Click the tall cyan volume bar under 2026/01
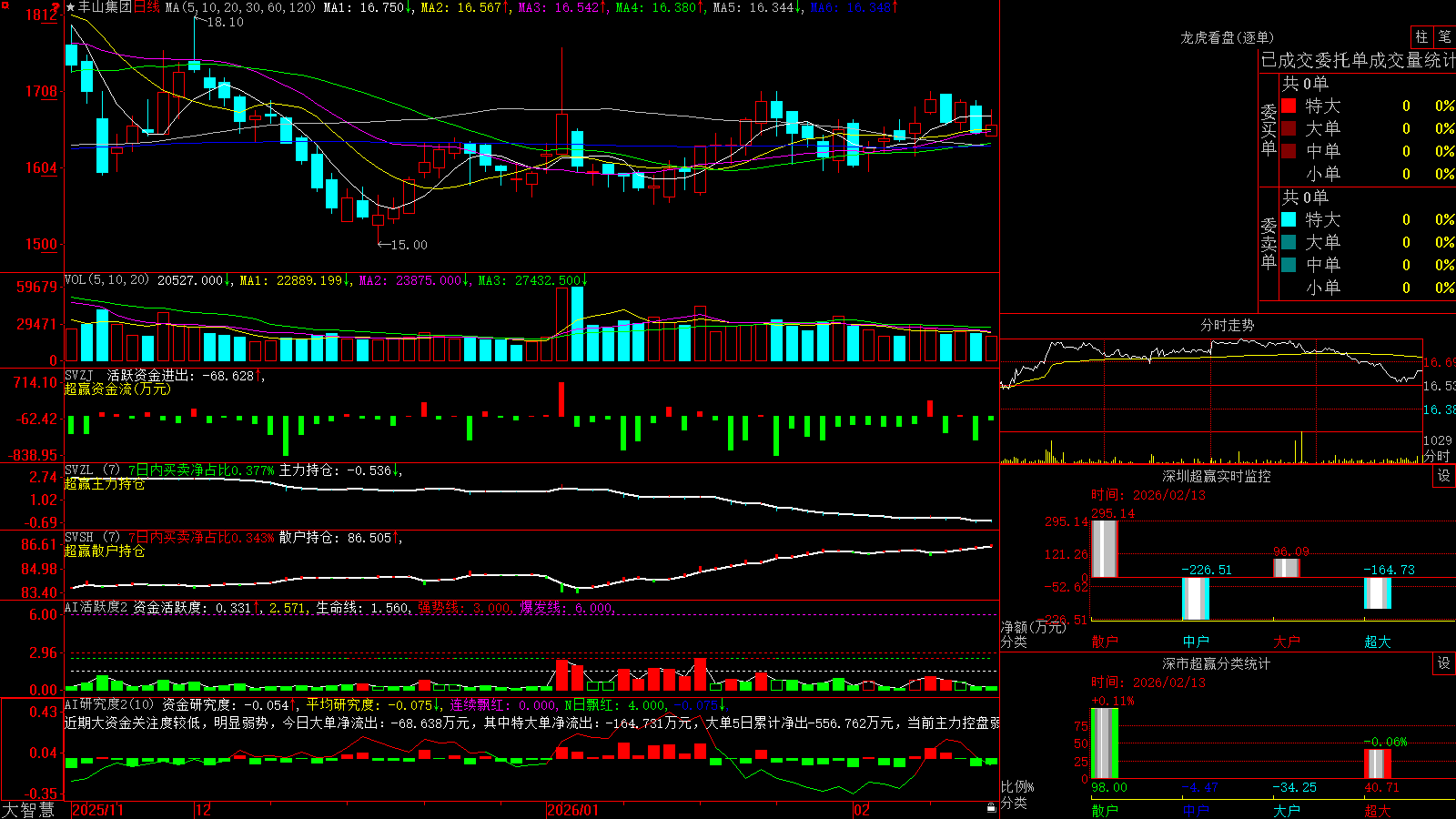 coord(577,324)
